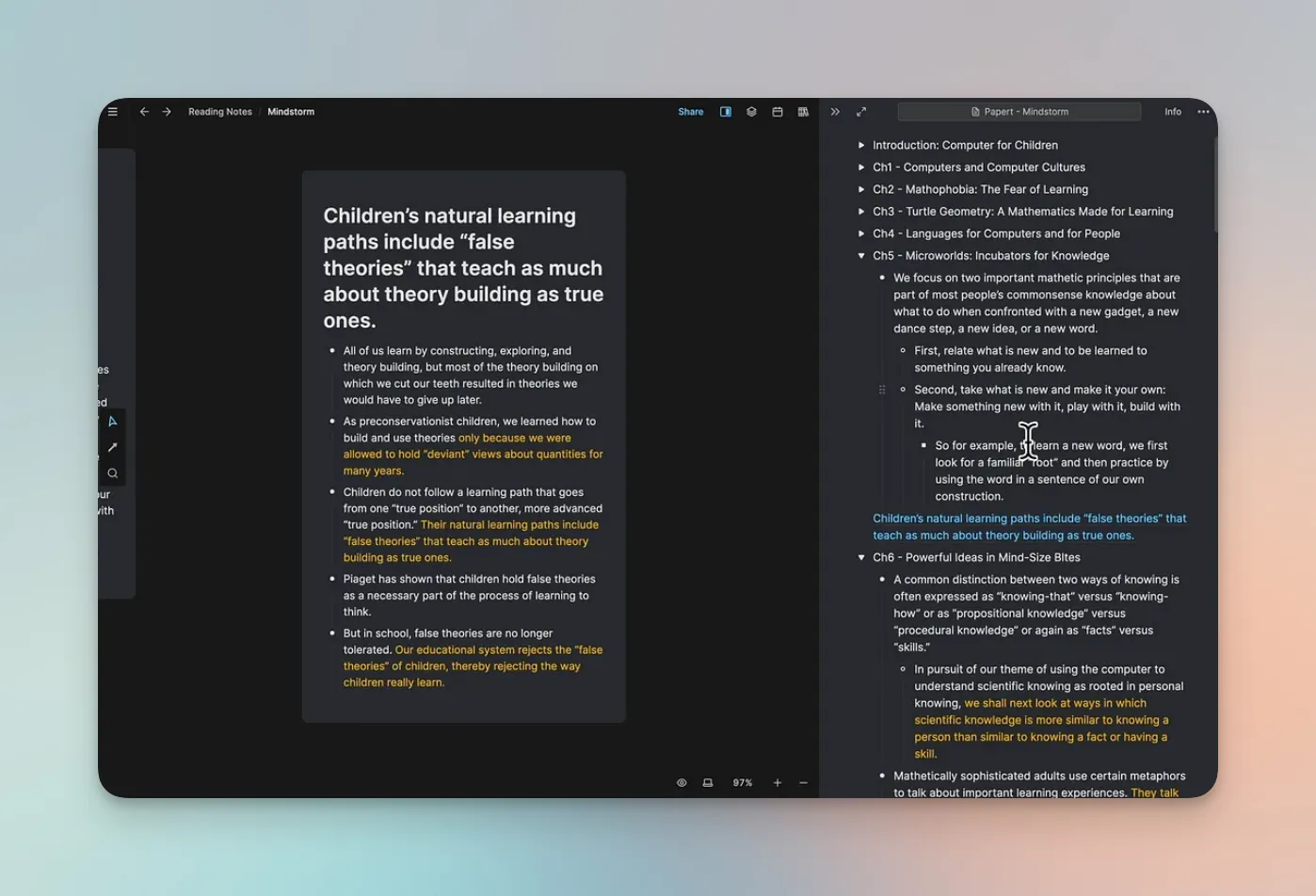1316x896 pixels.
Task: Open the calendar icon in header
Action: [778, 112]
